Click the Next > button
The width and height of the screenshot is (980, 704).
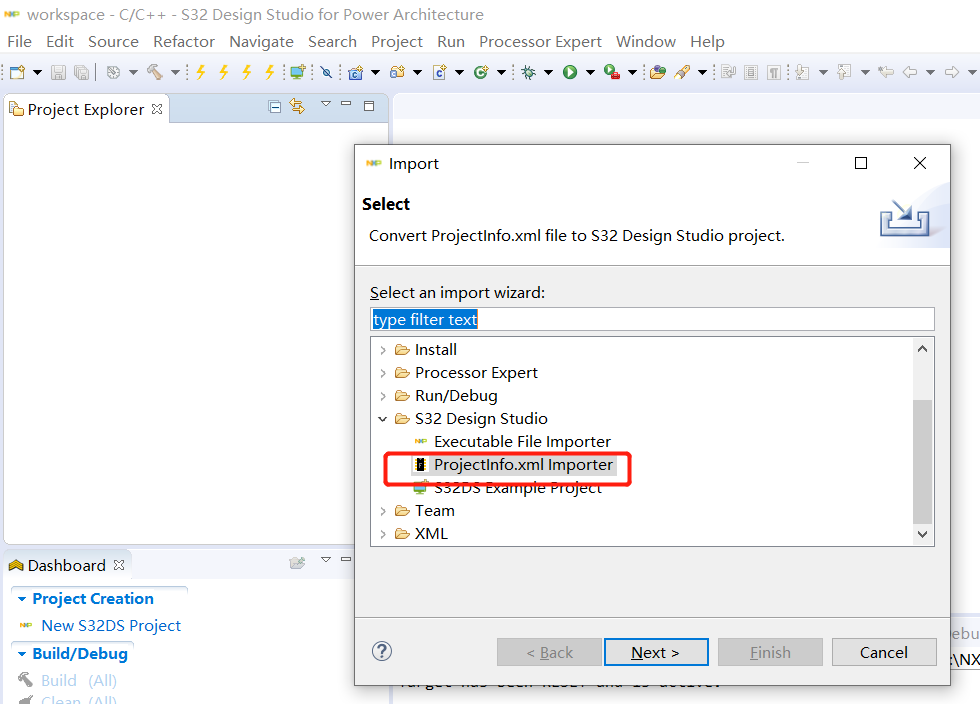656,652
